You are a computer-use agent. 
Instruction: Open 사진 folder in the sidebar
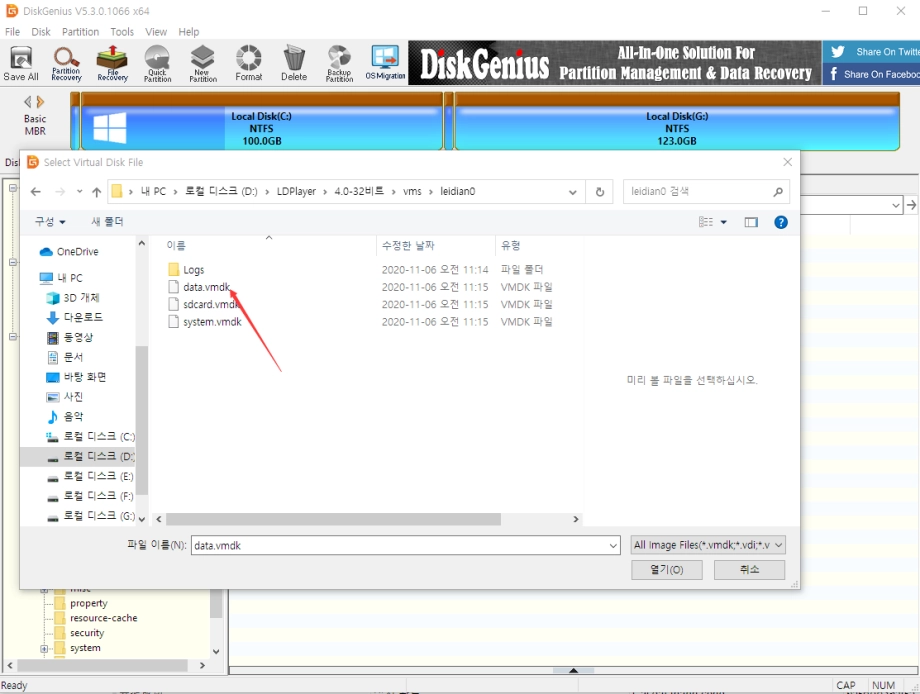(x=65, y=397)
